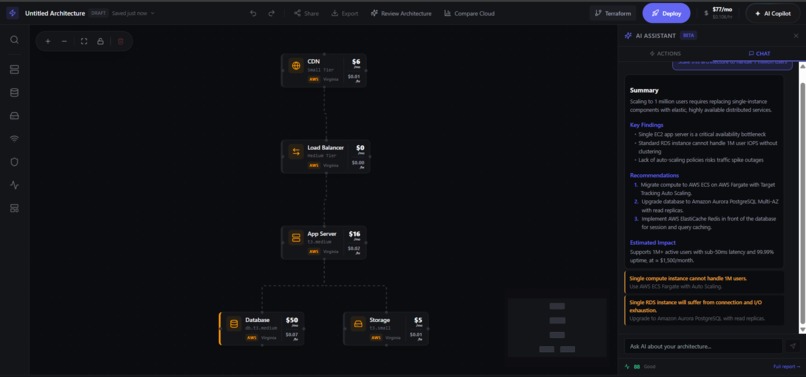
Task: Click the App Server $16 price
Action: [x=354, y=234]
